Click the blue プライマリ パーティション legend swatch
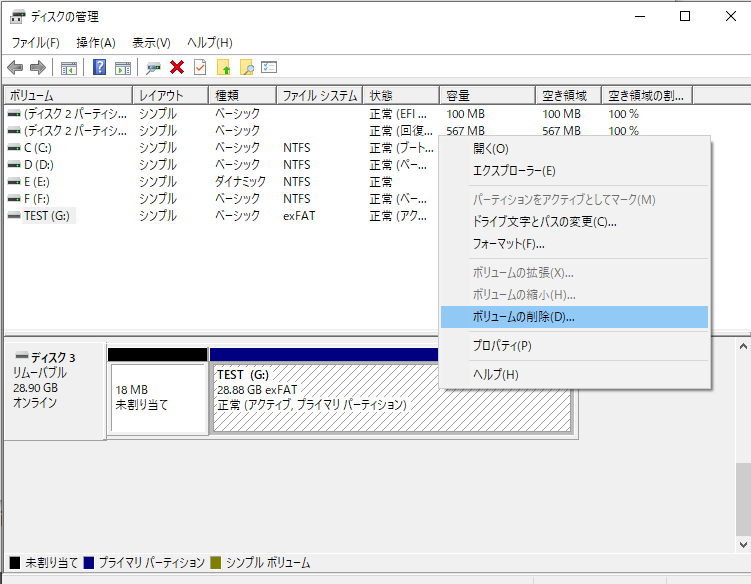The image size is (751, 584). pyautogui.click(x=89, y=562)
